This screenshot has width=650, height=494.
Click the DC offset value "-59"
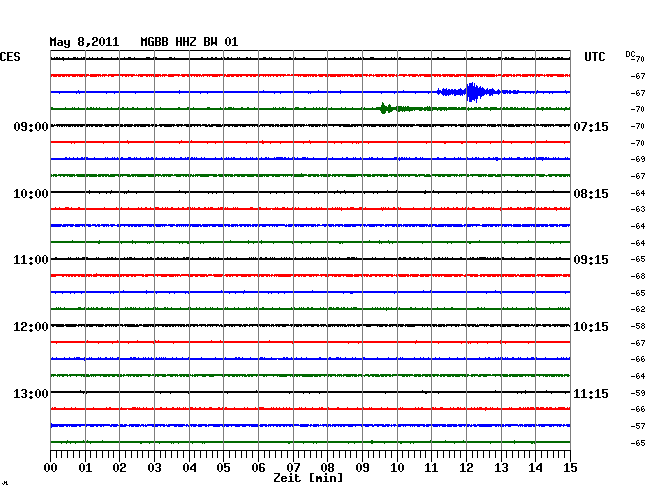click(638, 393)
